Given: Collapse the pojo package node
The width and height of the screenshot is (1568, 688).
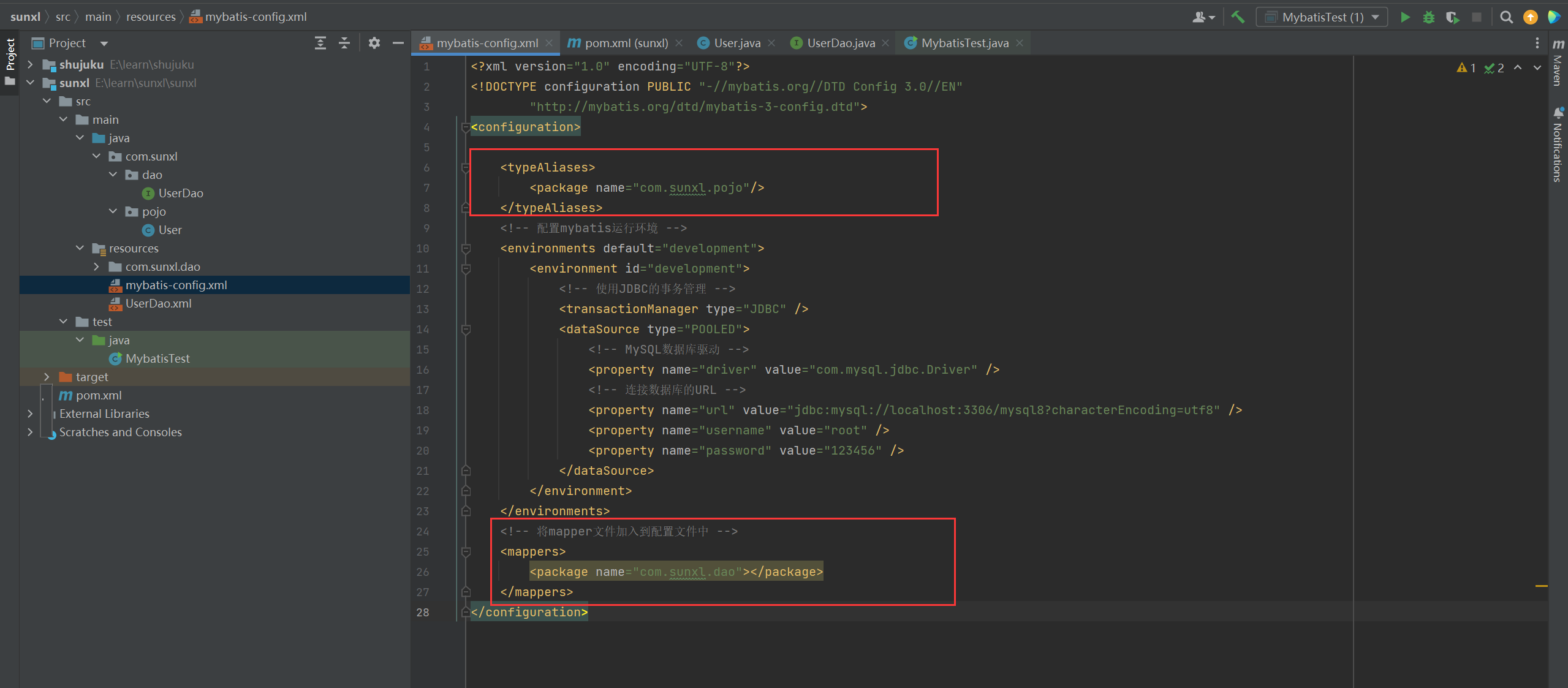Looking at the screenshot, I should click(x=113, y=211).
